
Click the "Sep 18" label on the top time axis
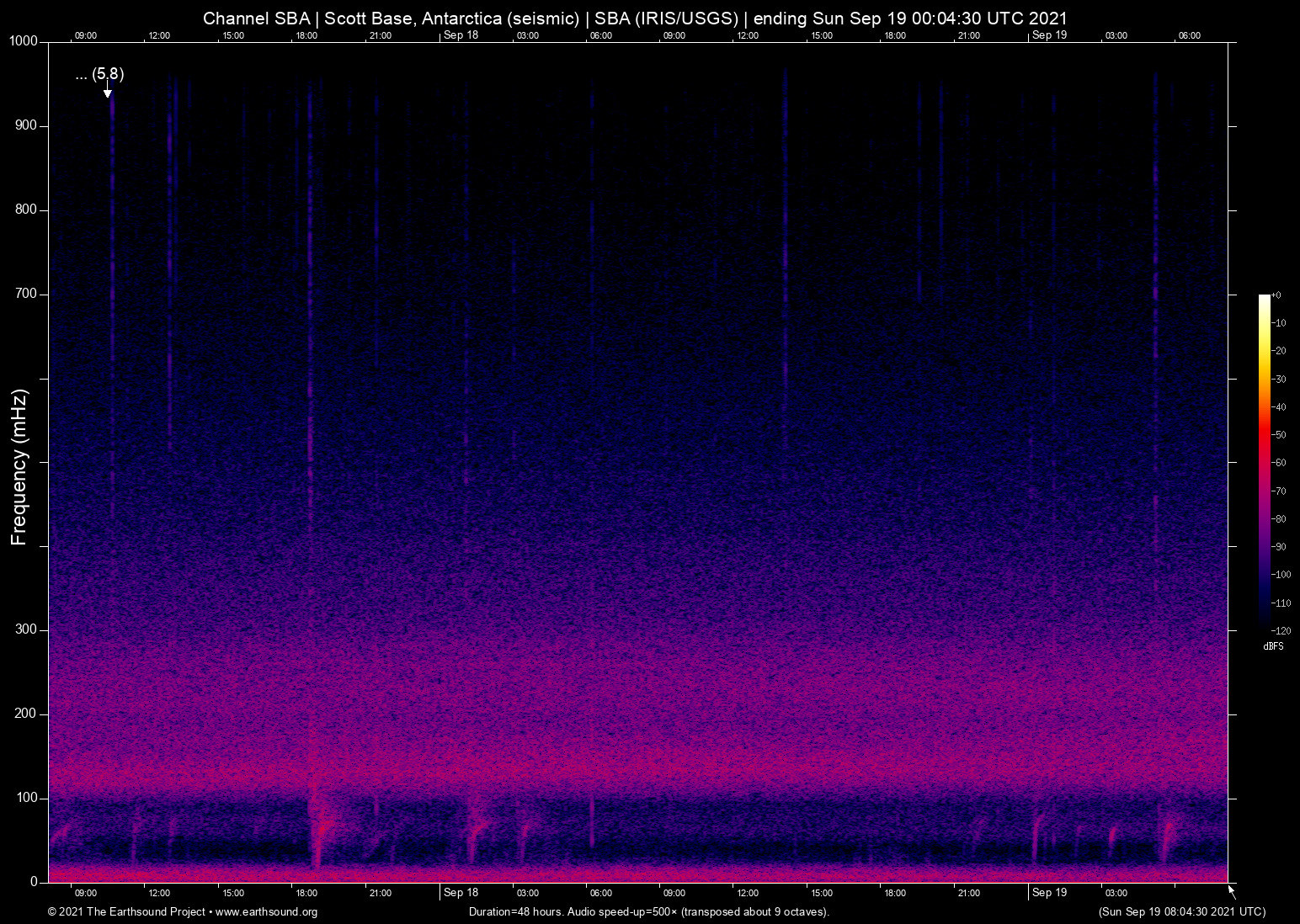click(x=462, y=35)
